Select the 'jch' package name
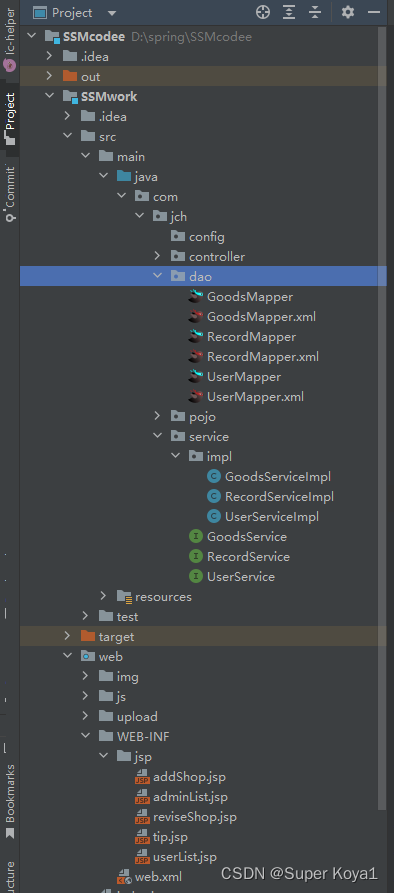 (x=178, y=216)
